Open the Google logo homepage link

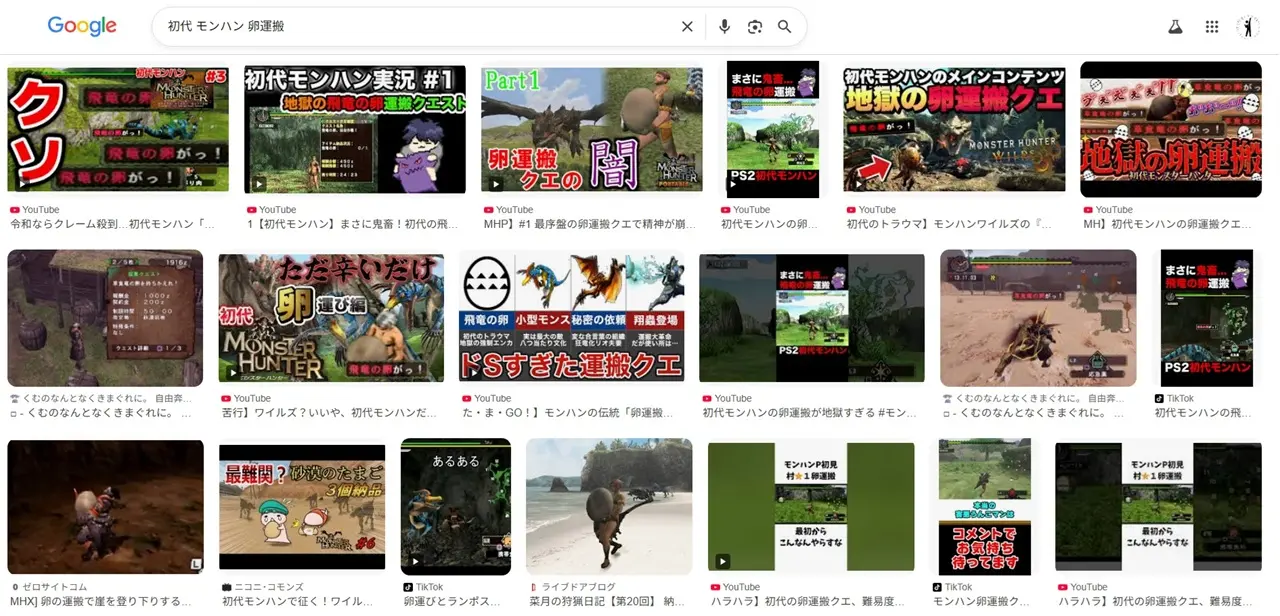[x=82, y=27]
